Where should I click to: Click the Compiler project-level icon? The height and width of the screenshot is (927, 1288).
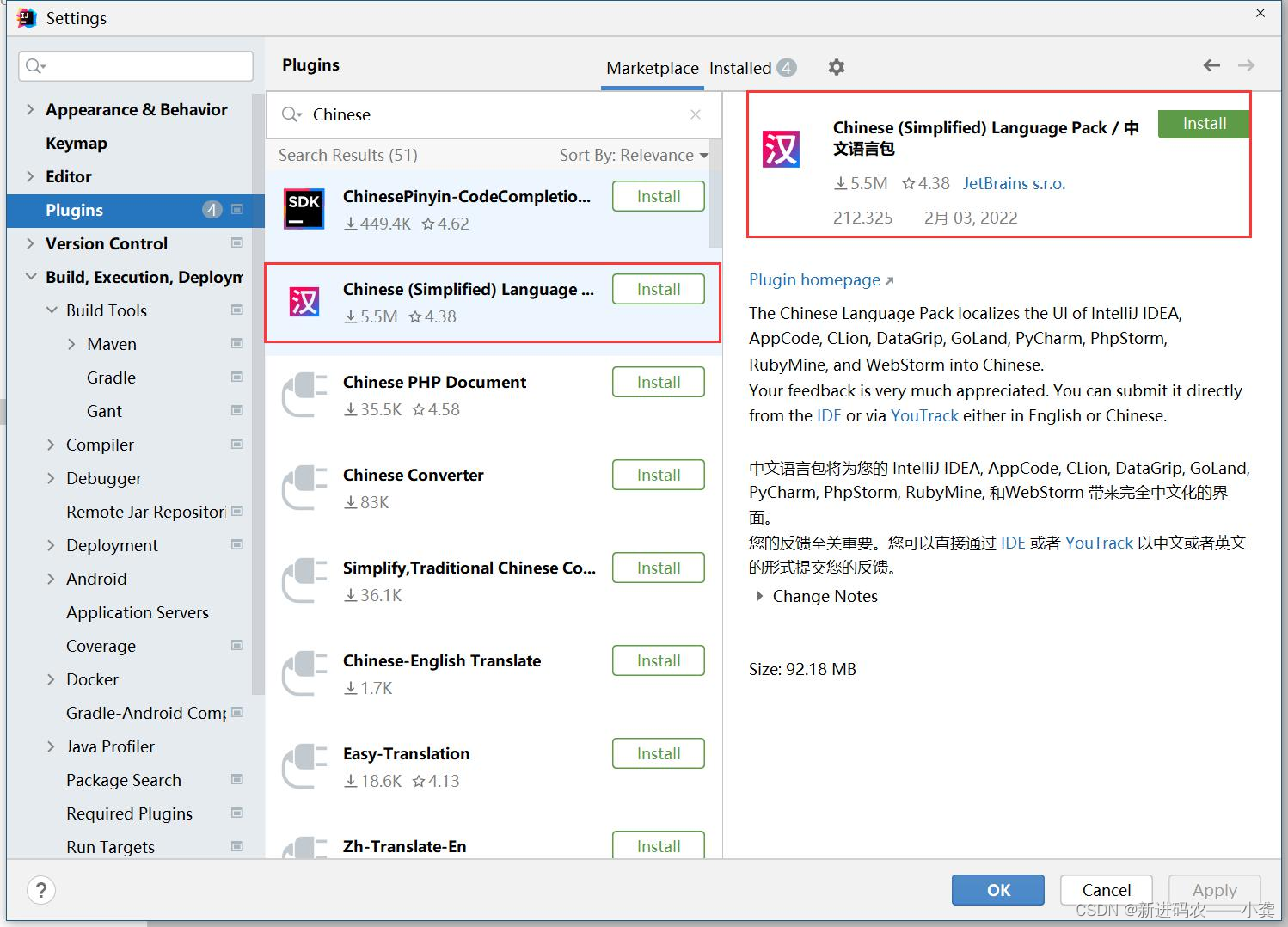(x=237, y=445)
